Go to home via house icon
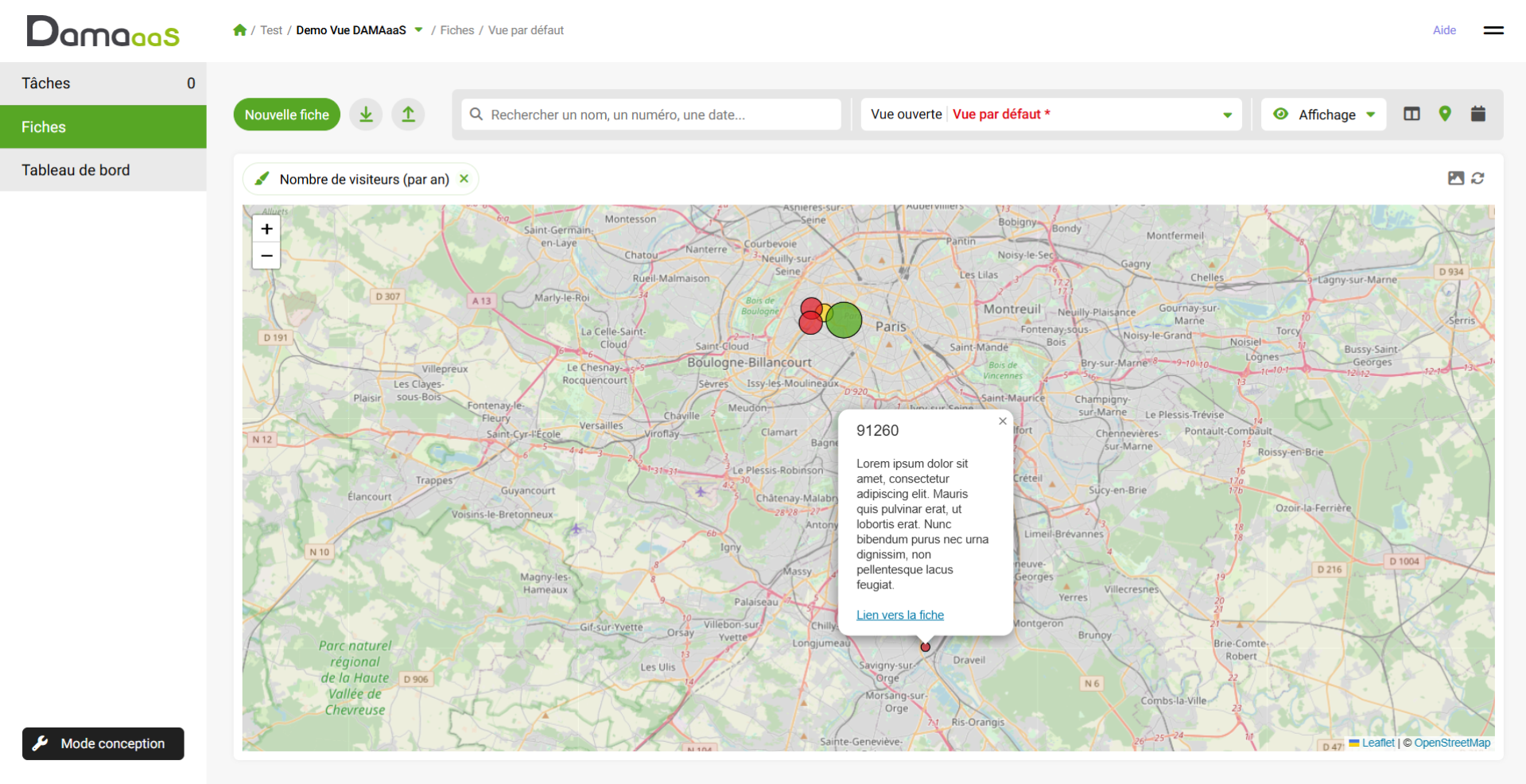 pos(239,30)
